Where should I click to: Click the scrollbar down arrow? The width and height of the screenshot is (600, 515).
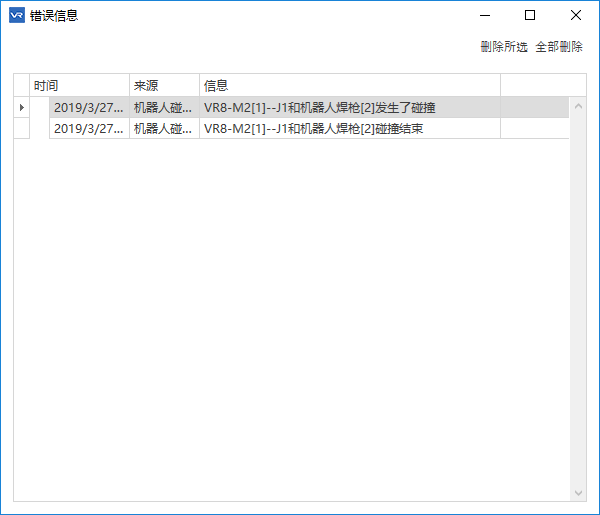(x=578, y=493)
